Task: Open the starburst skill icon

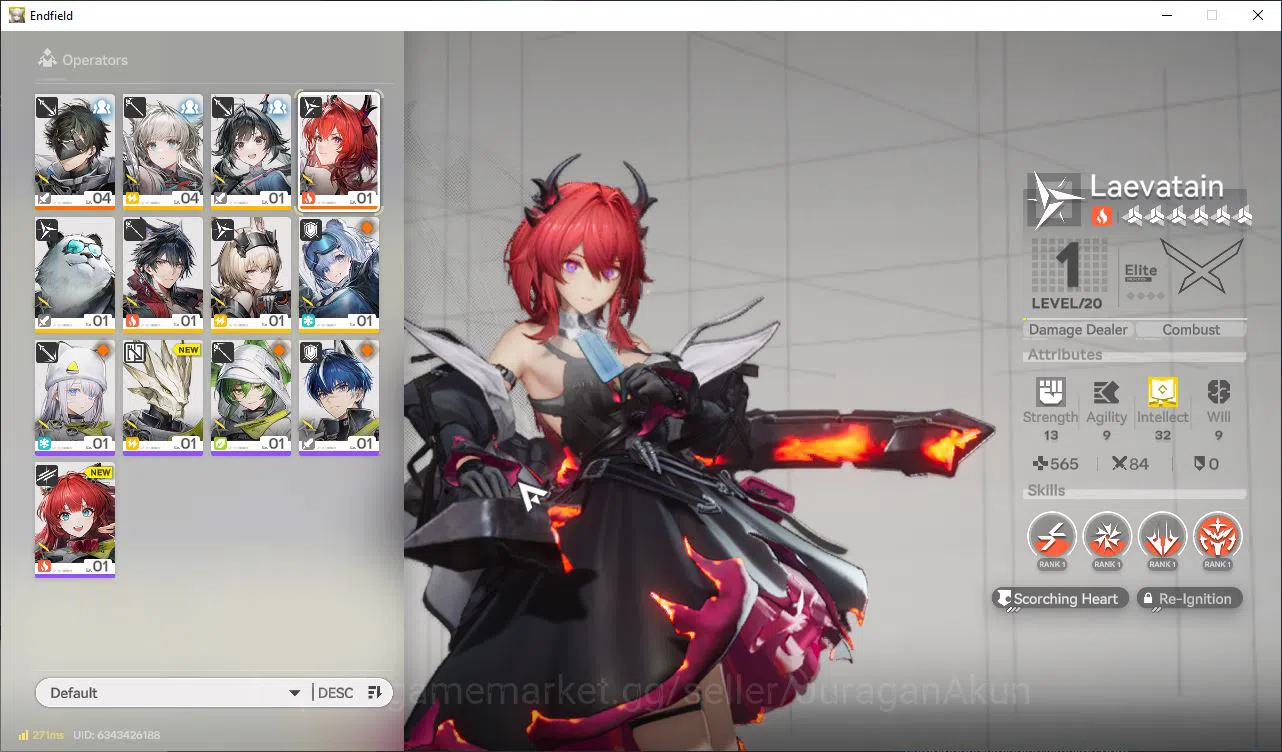Action: 1107,537
